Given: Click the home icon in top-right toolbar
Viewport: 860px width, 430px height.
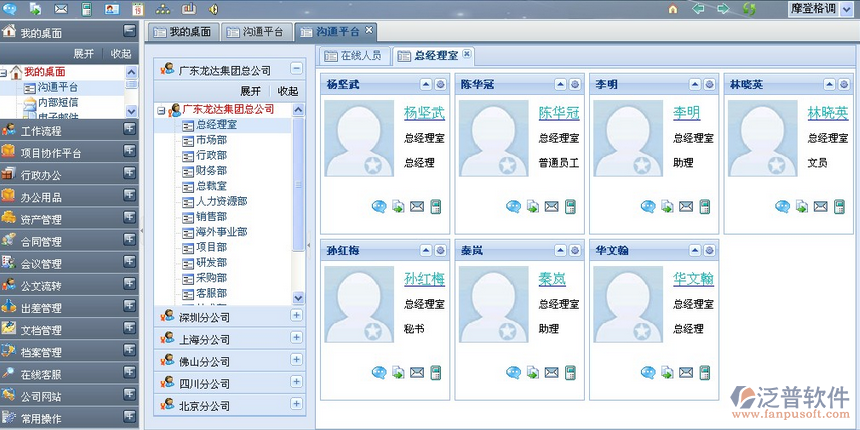Looking at the screenshot, I should click(673, 9).
